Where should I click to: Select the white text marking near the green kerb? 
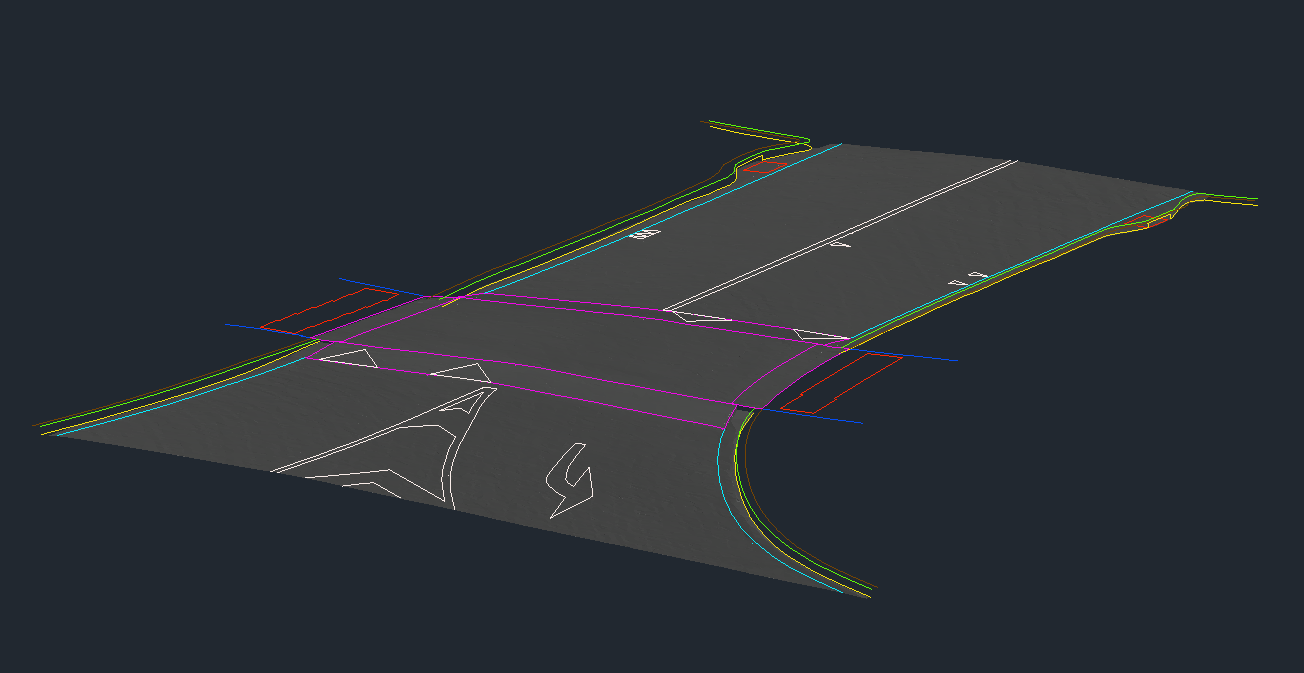click(646, 235)
